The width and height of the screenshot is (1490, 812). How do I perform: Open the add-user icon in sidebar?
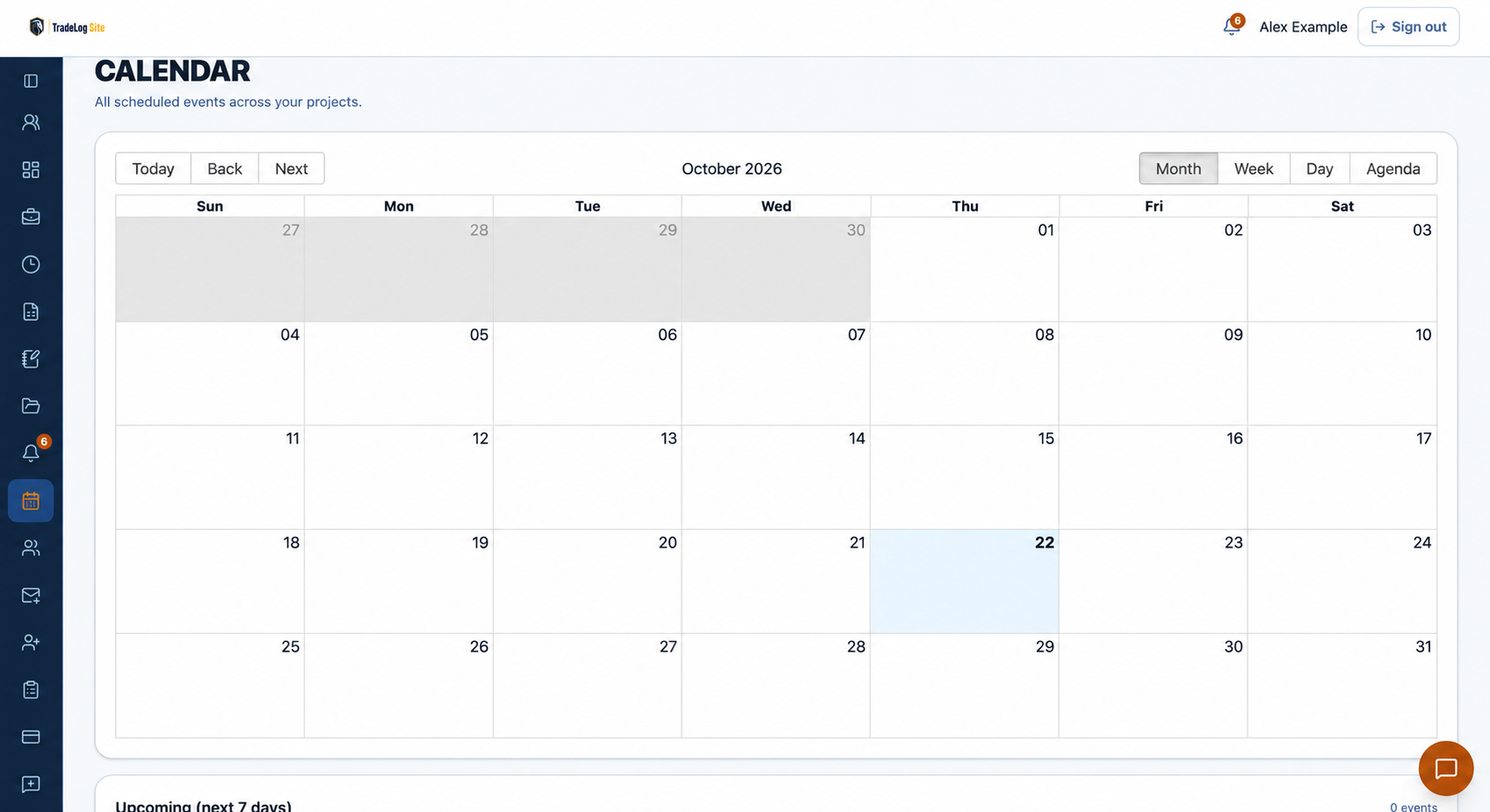pyautogui.click(x=31, y=642)
